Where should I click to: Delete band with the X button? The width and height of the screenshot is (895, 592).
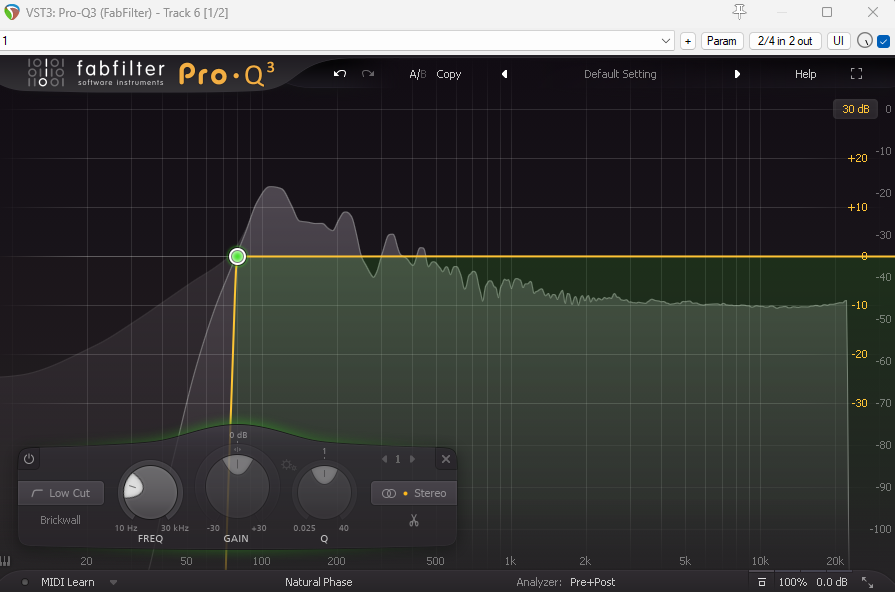[446, 459]
